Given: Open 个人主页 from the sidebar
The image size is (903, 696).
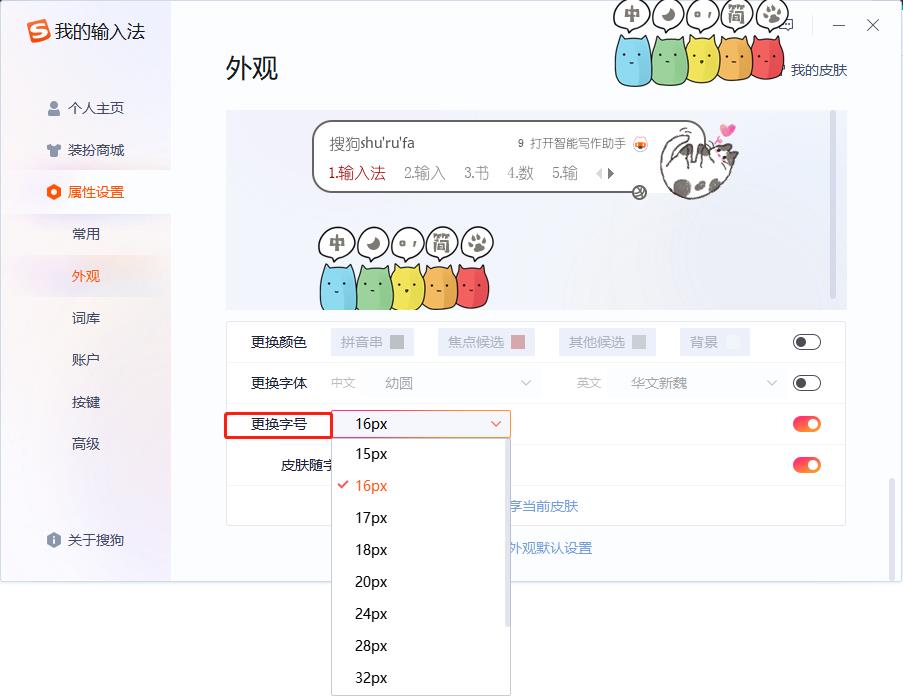Looking at the screenshot, I should [x=95, y=108].
